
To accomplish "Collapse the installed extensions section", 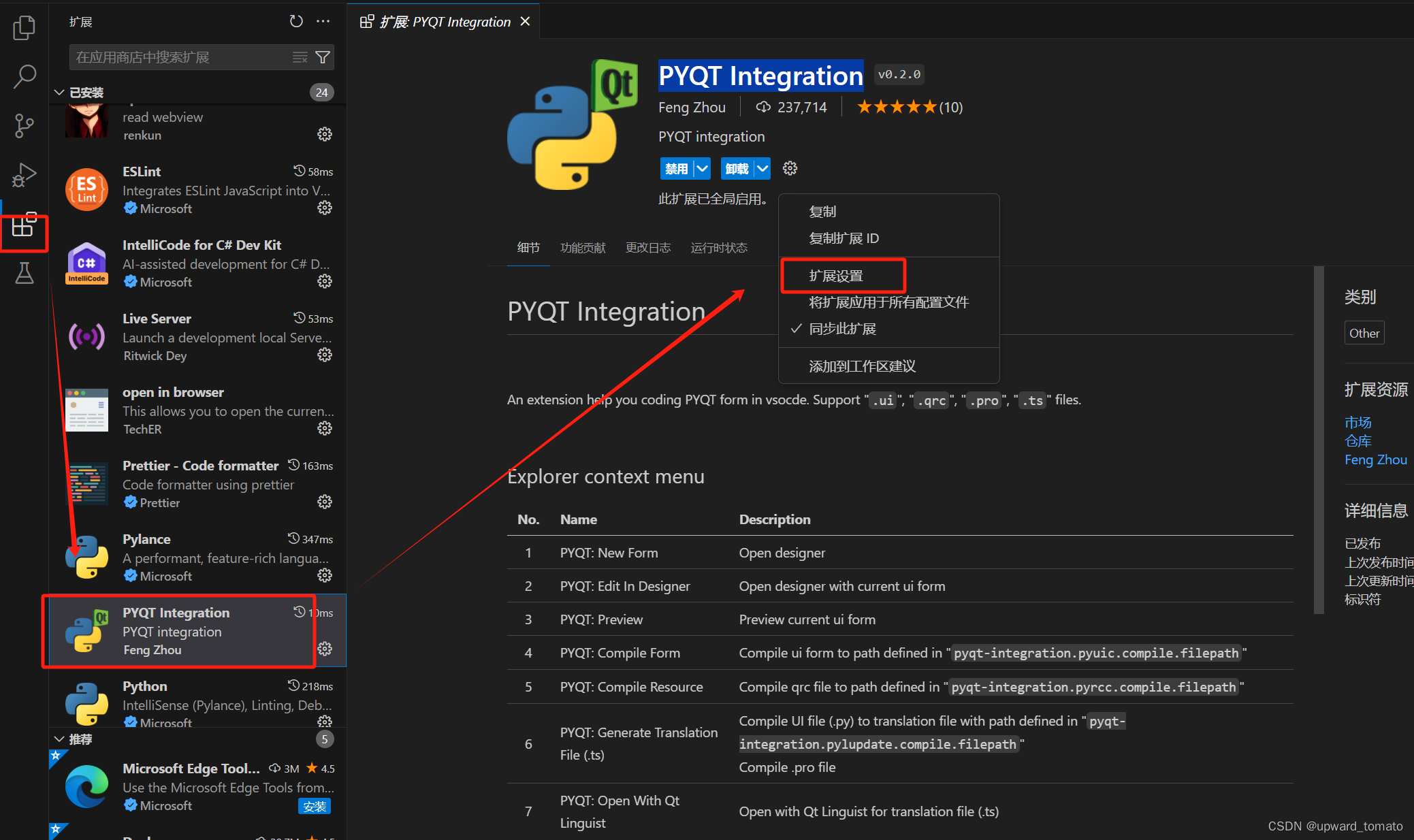I will [59, 93].
